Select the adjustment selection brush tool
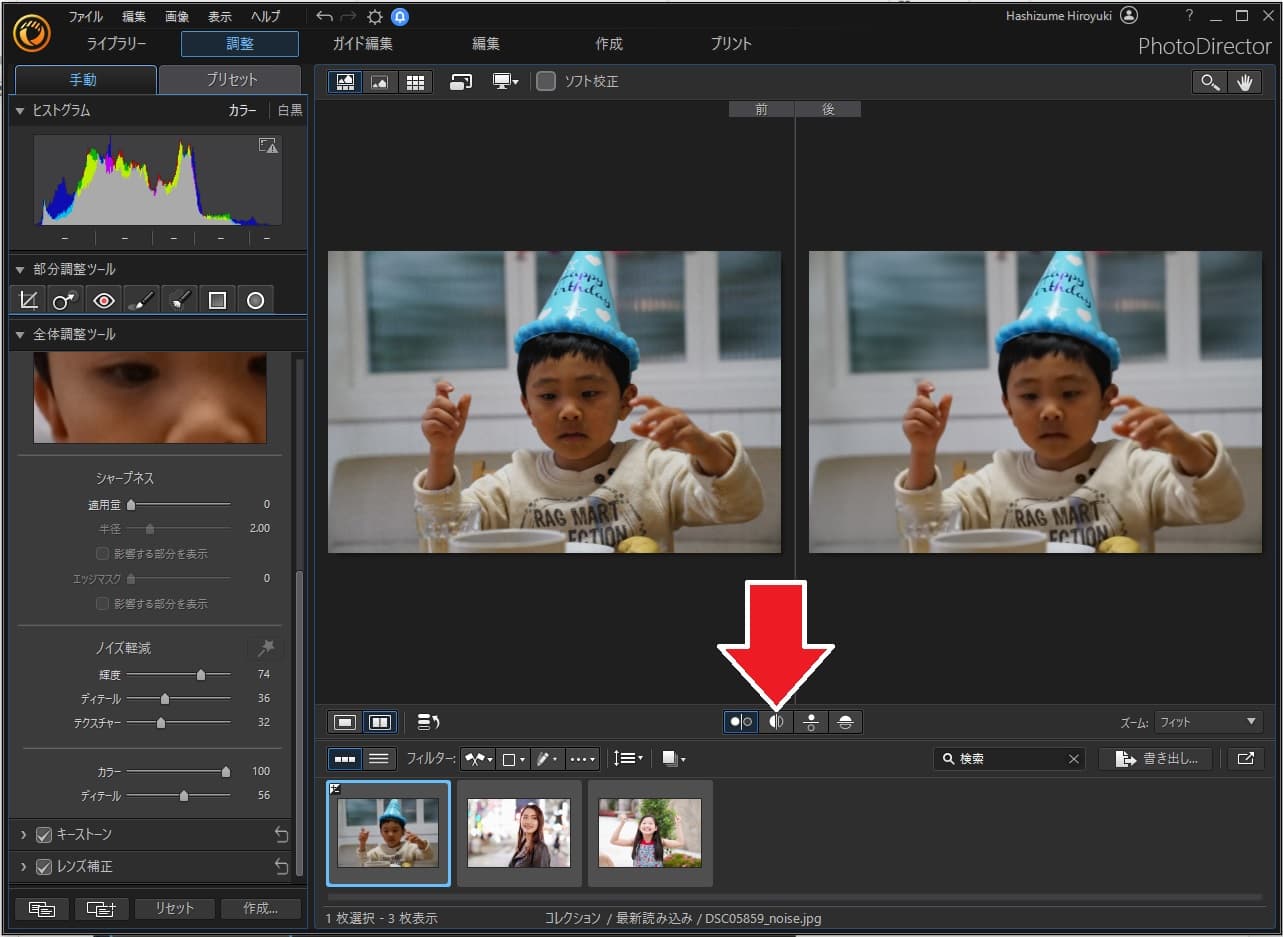 pyautogui.click(x=180, y=299)
